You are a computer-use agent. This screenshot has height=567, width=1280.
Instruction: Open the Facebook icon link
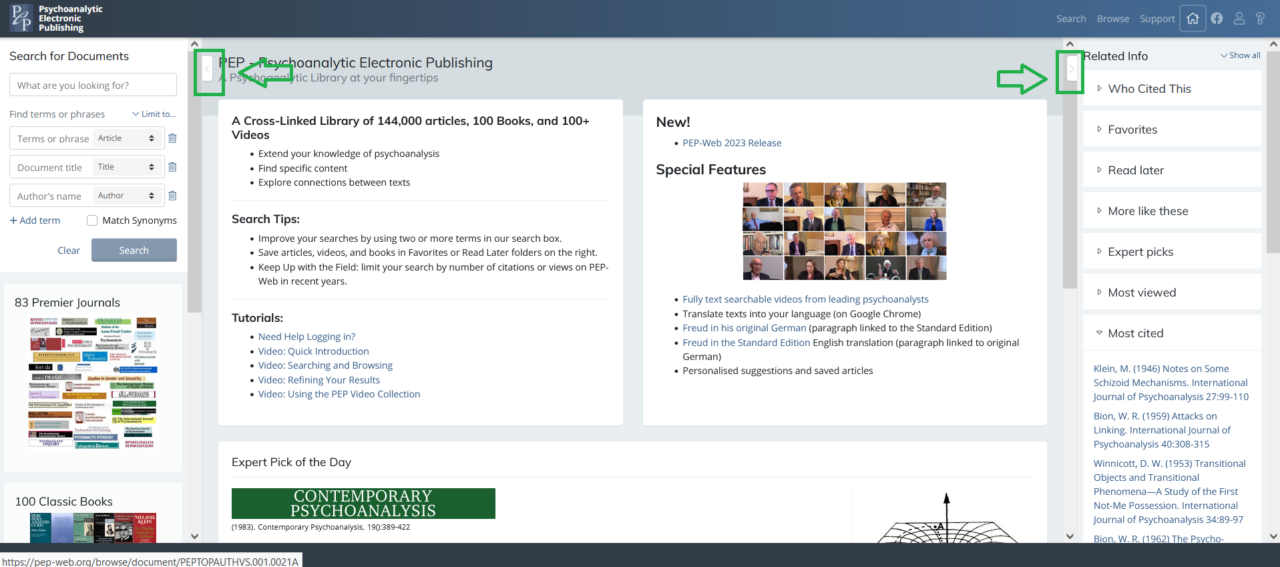click(x=1217, y=18)
